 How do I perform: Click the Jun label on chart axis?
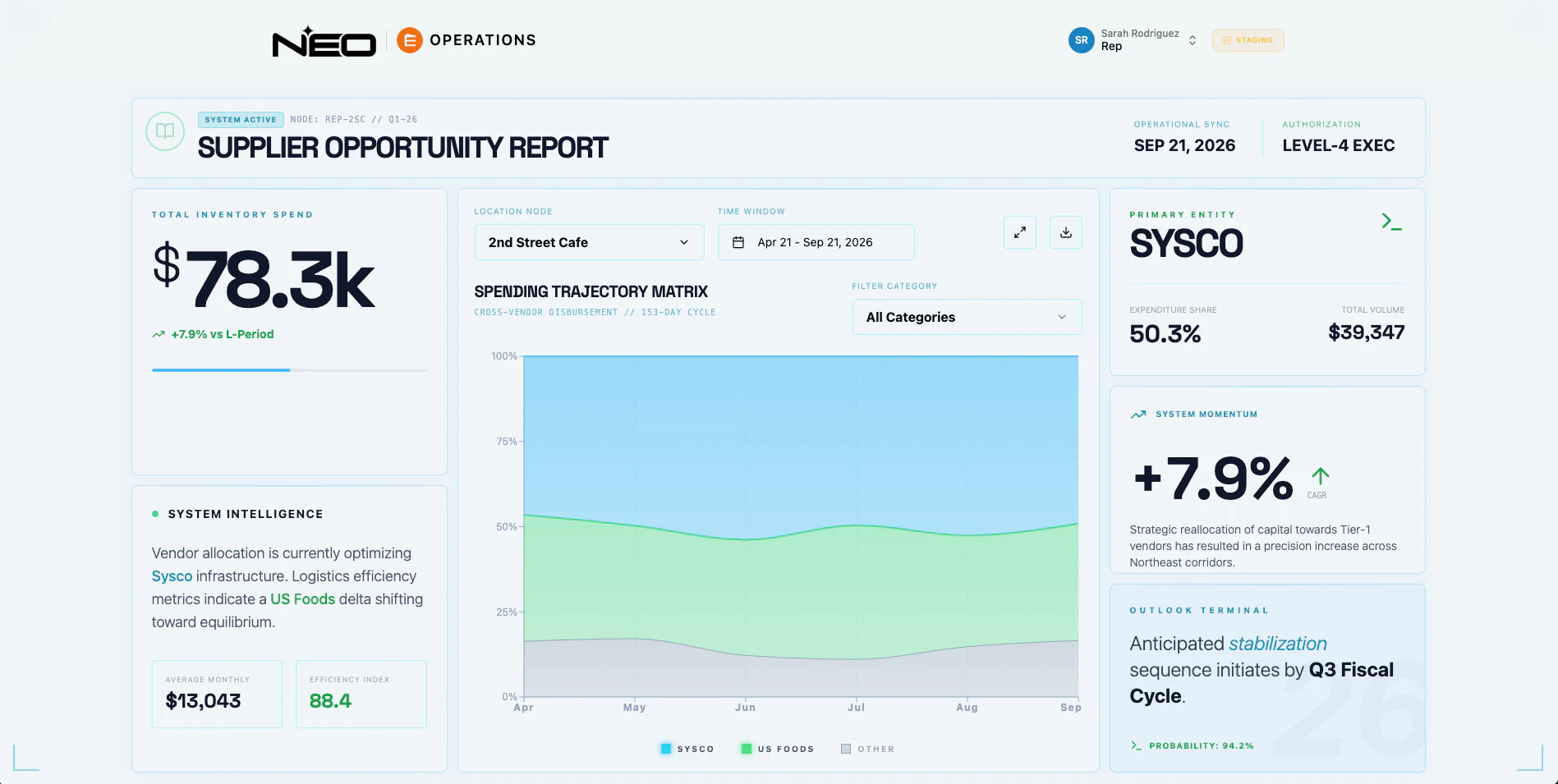pos(745,707)
